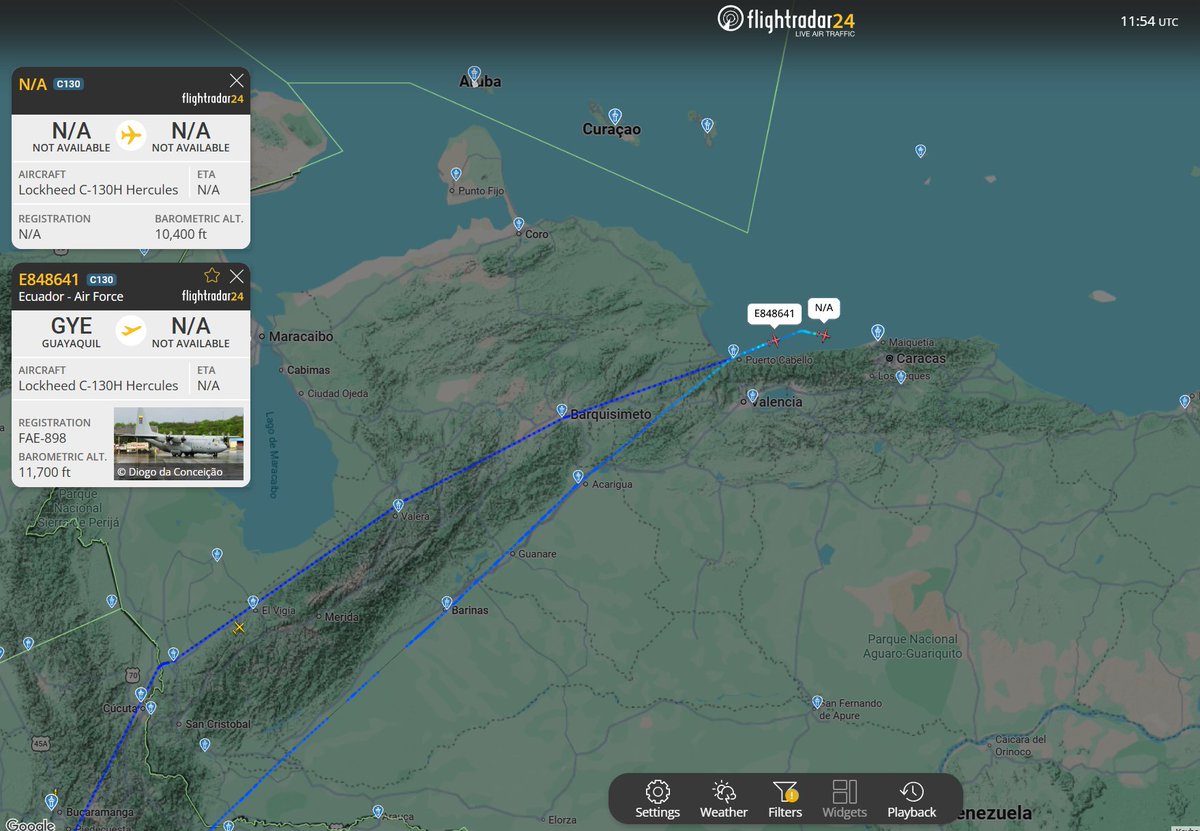Select the airport pin at Maiquetia
This screenshot has width=1200, height=831.
tap(877, 331)
